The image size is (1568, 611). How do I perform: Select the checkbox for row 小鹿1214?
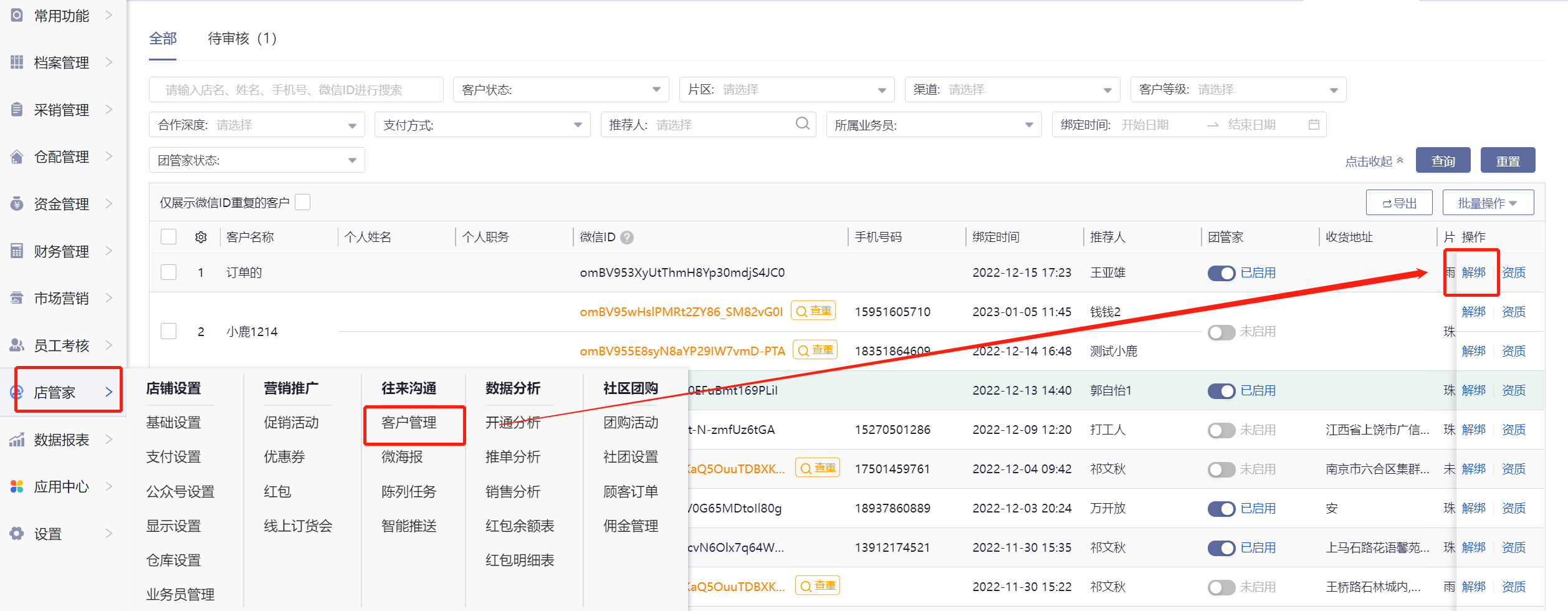[x=169, y=331]
